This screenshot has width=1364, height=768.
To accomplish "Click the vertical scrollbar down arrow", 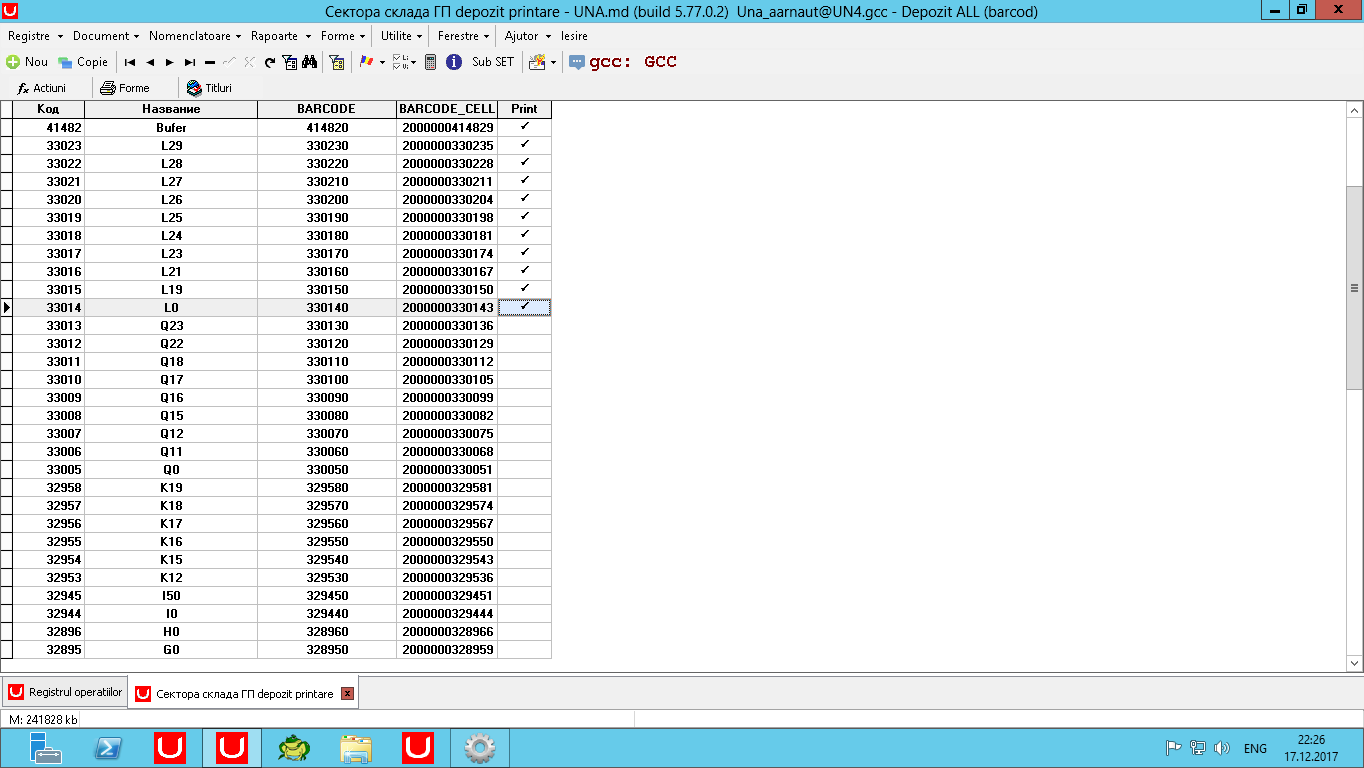I will (x=1355, y=663).
